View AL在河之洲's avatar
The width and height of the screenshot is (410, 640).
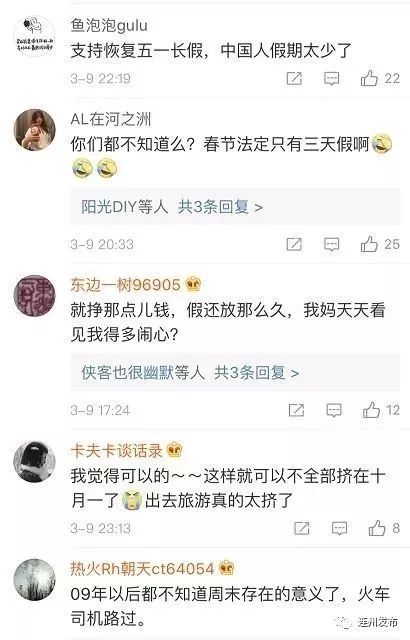[x=35, y=129]
